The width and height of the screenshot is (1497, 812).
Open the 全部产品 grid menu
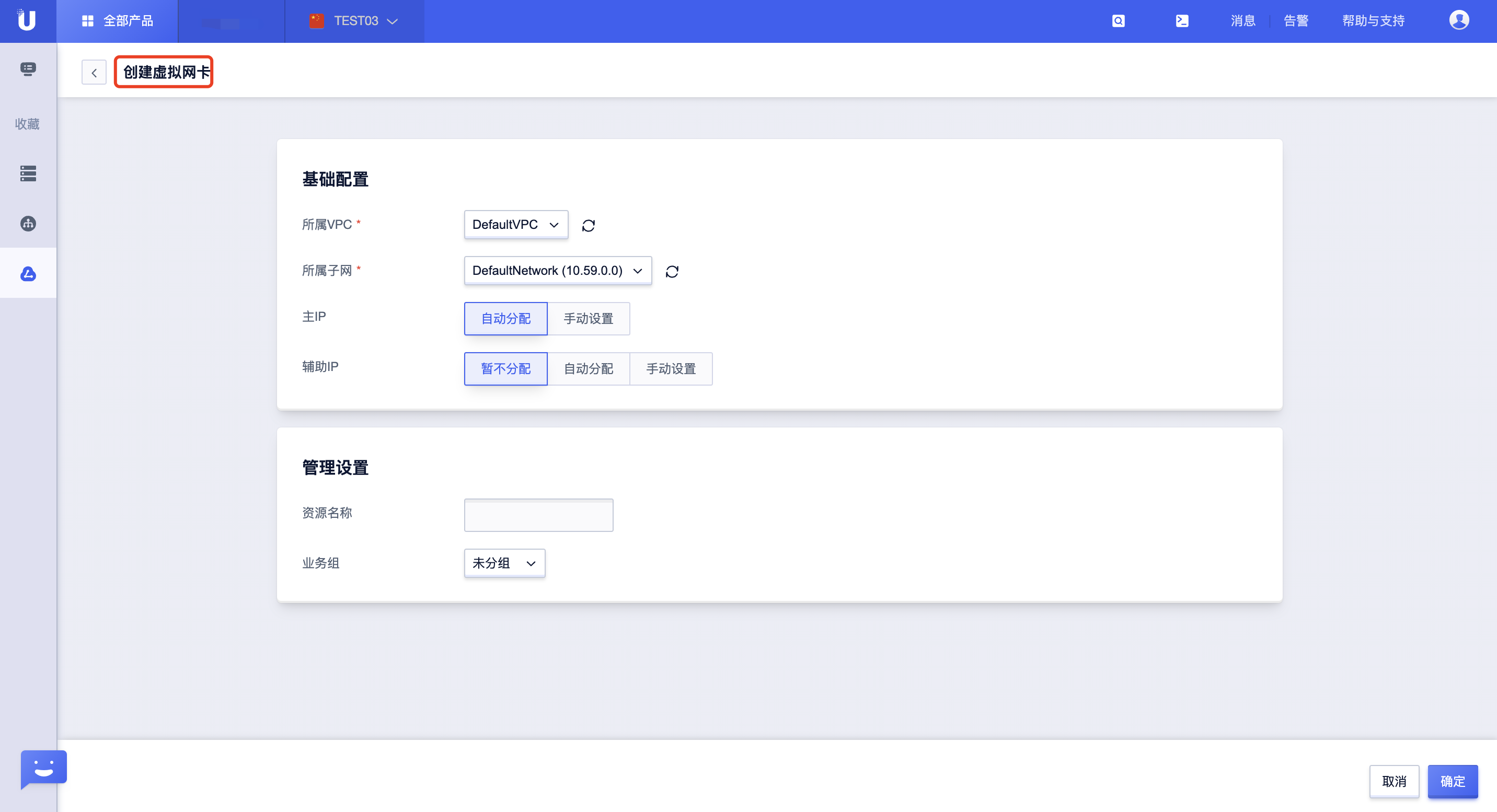[x=118, y=21]
